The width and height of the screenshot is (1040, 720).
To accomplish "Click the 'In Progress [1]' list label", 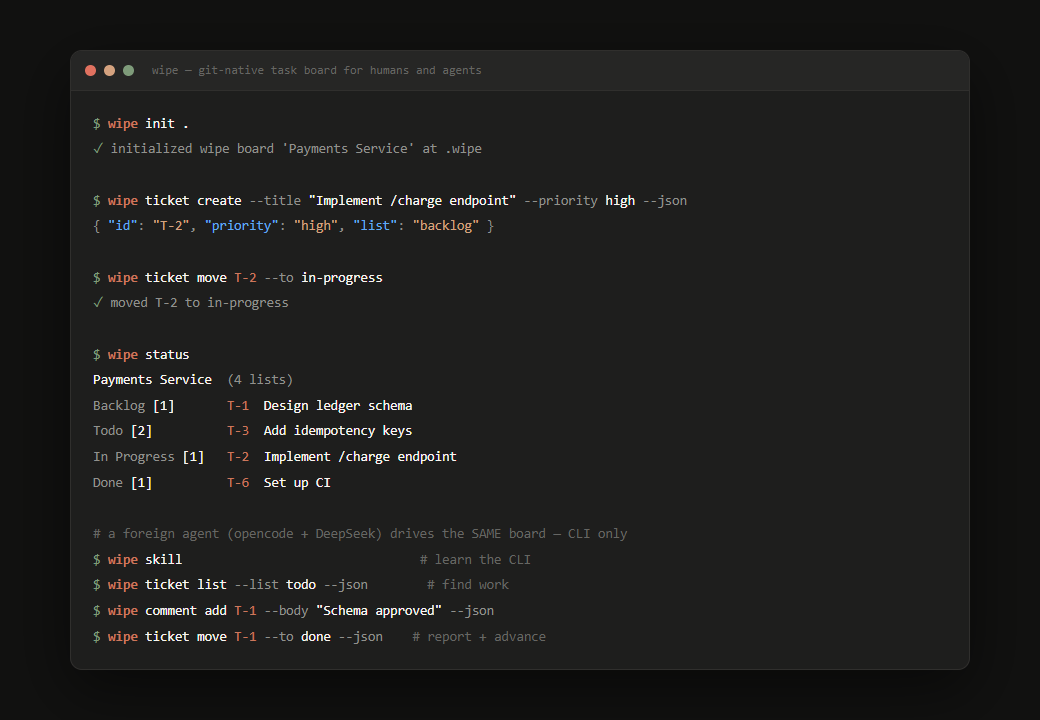I will tap(149, 456).
